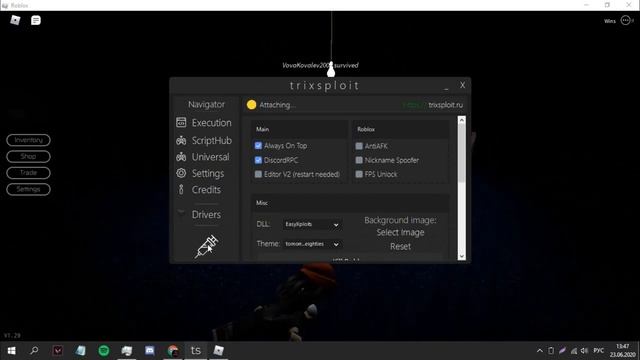This screenshot has height=360, width=640.
Task: Enable AntiAFK checkbox
Action: pos(359,146)
